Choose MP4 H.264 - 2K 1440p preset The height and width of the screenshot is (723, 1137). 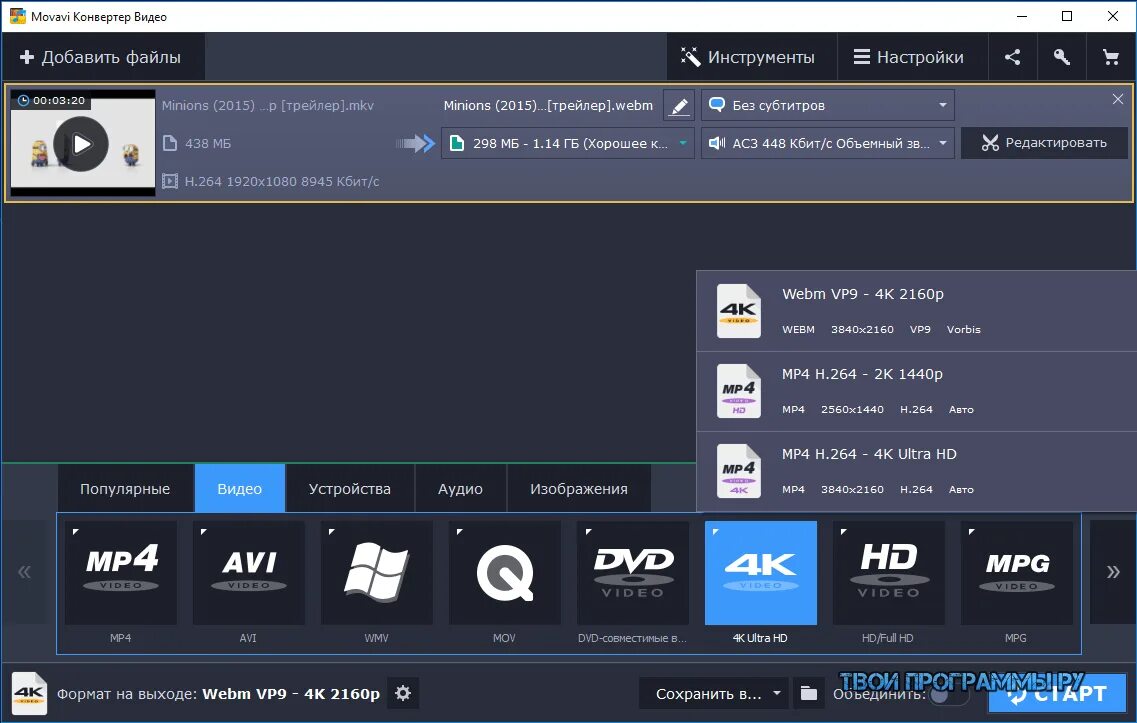[916, 392]
